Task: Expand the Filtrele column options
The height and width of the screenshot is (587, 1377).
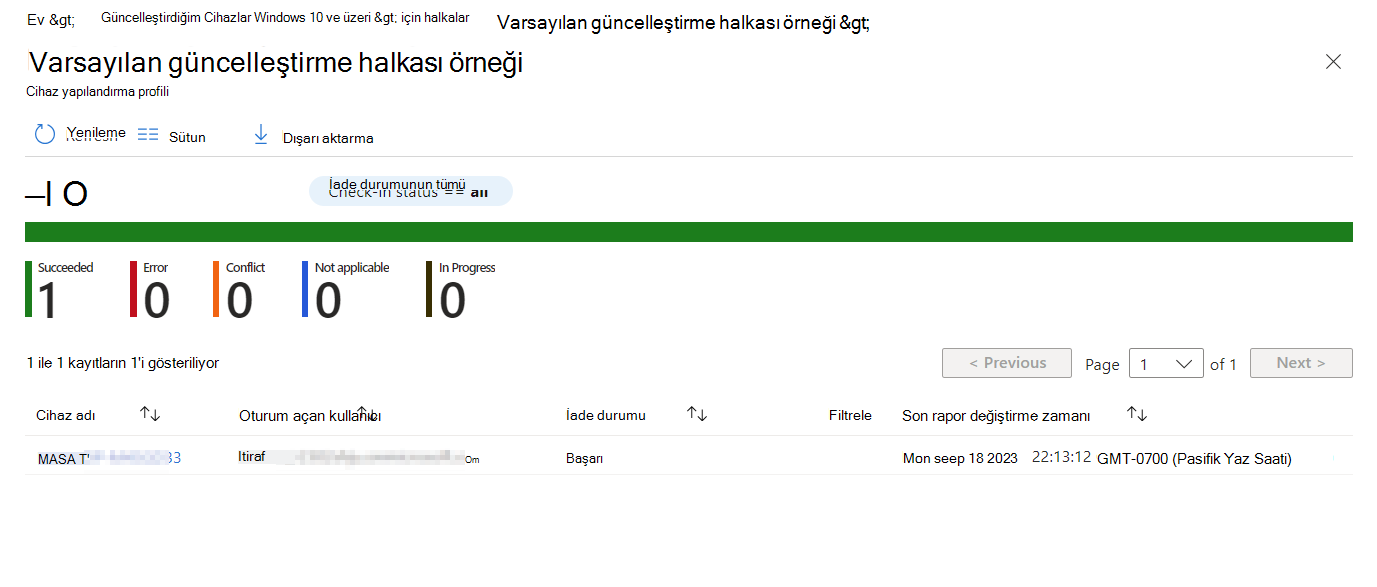Action: [849, 415]
